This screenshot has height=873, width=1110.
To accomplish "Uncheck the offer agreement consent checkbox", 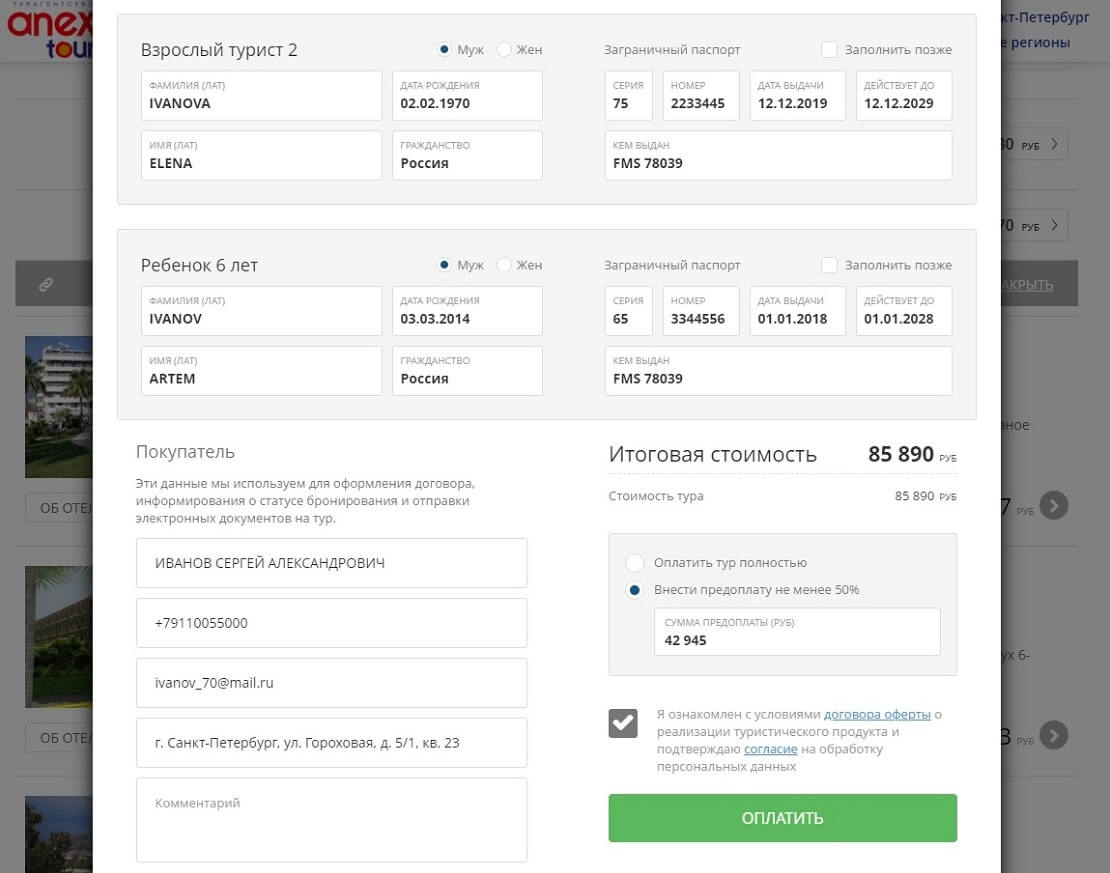I will (623, 723).
